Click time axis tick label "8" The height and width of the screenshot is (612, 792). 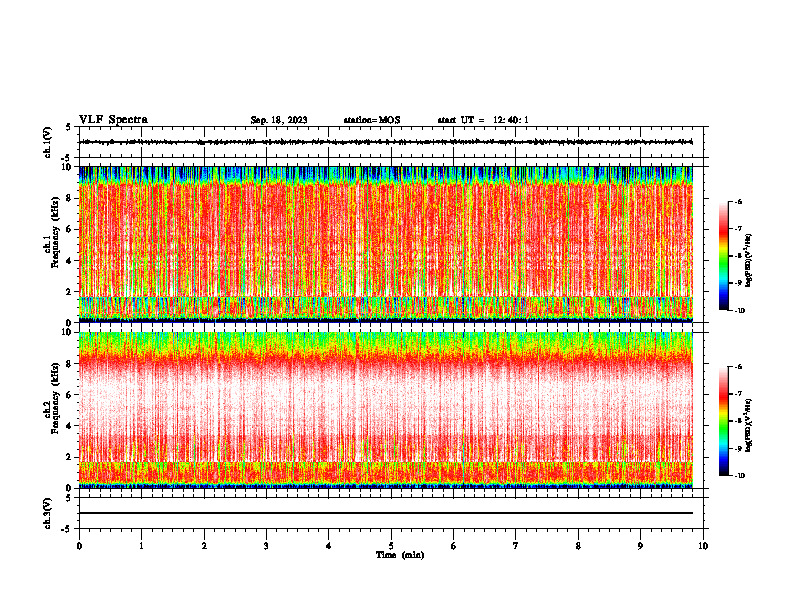[x=578, y=546]
